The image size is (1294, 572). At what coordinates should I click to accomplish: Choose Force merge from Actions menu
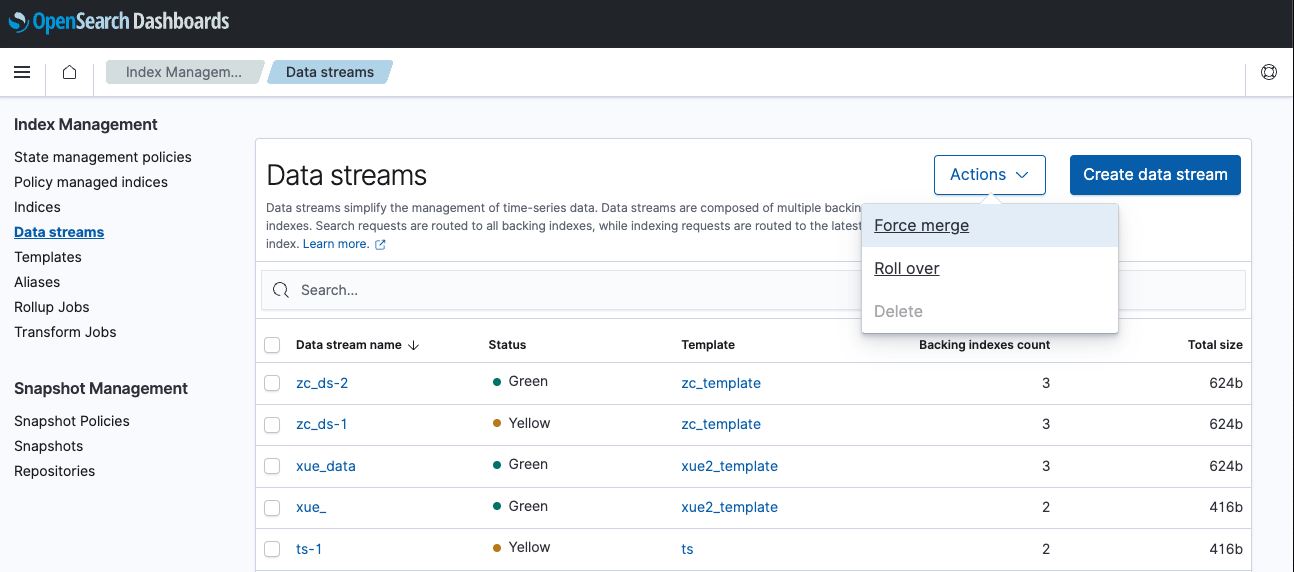[x=921, y=226]
